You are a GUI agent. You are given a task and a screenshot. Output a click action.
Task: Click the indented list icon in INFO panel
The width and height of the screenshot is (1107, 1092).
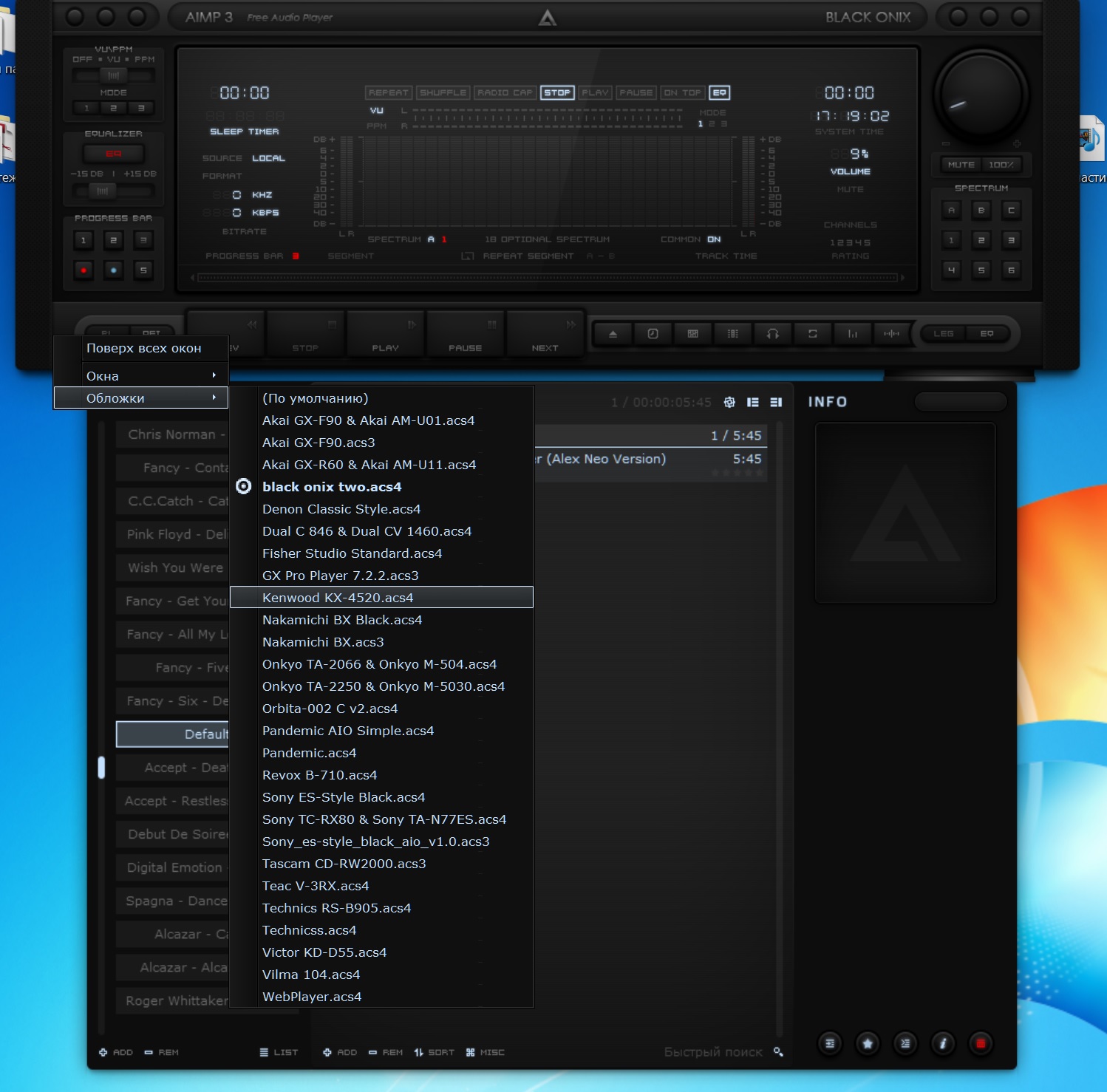point(905,1043)
